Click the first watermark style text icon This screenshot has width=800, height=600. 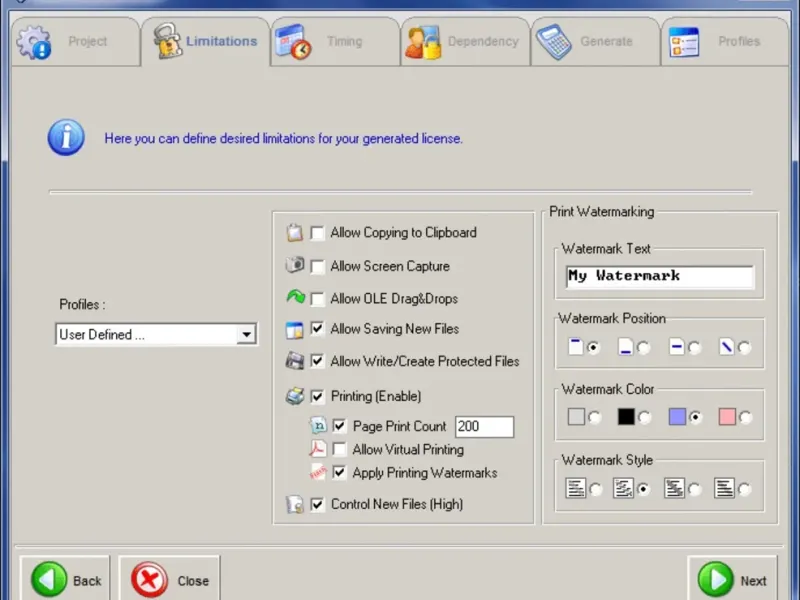pyautogui.click(x=576, y=488)
